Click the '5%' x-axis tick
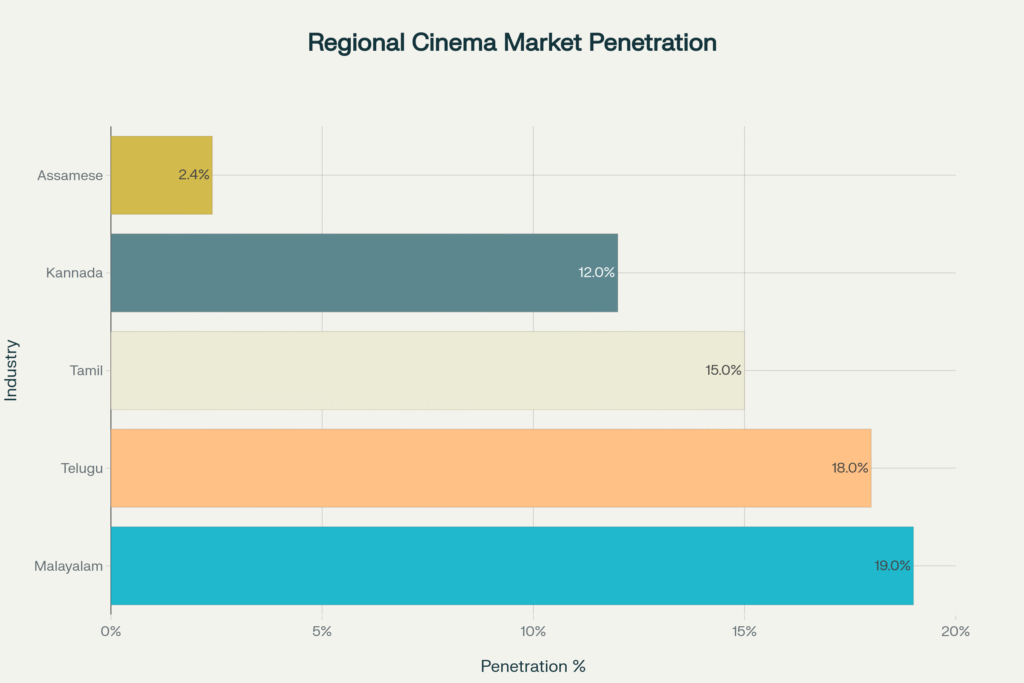The height and width of the screenshot is (683, 1024). [x=322, y=631]
